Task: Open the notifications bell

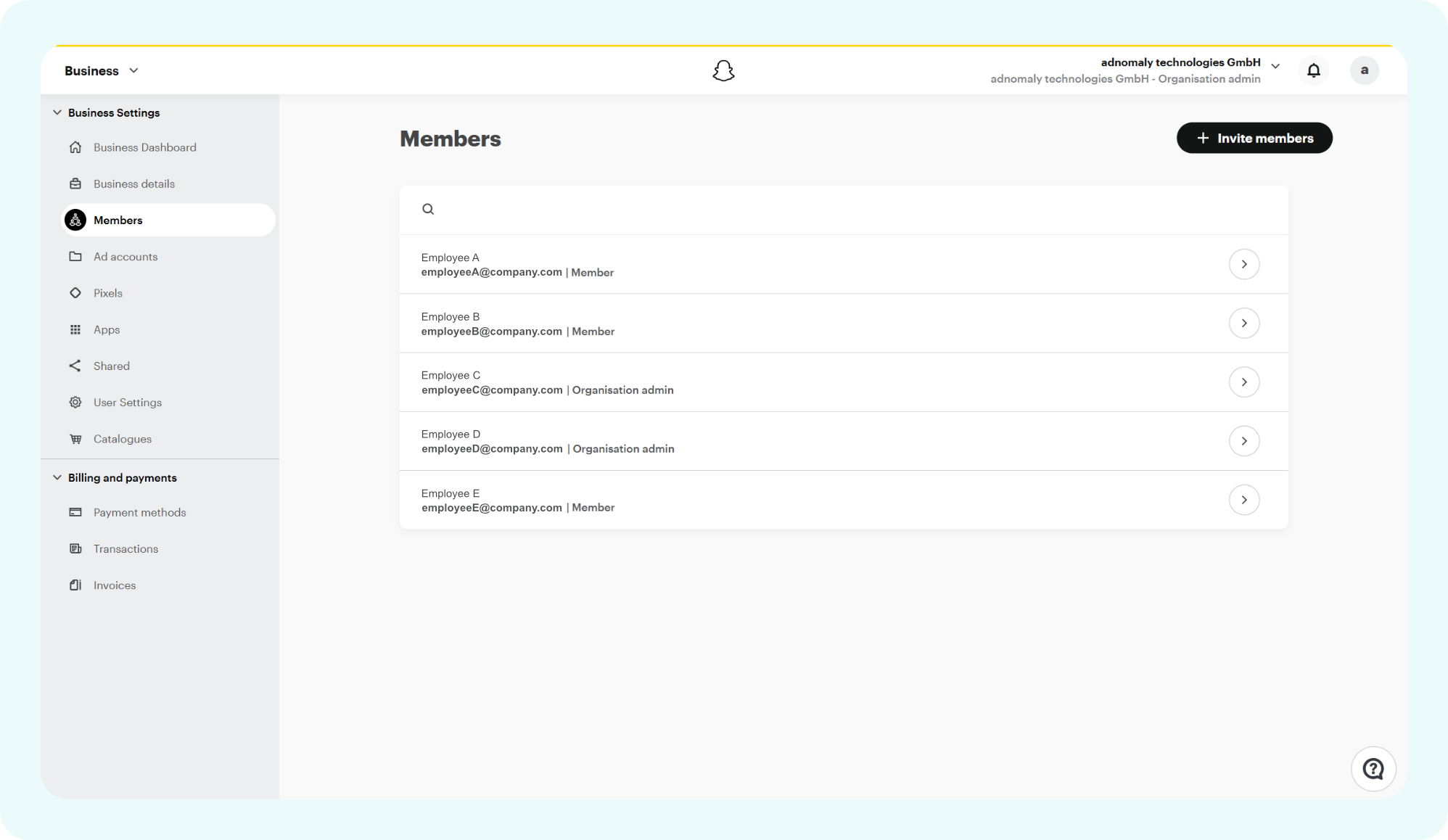Action: click(1313, 70)
